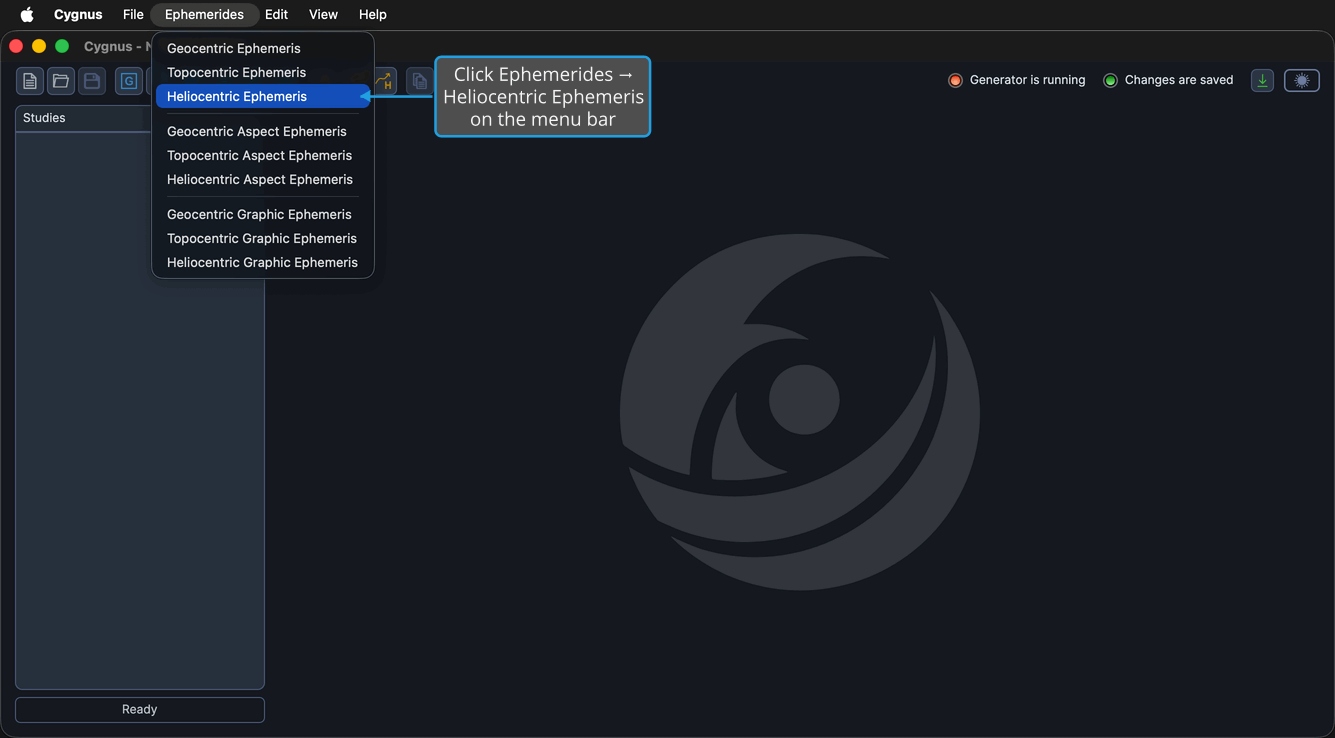The width and height of the screenshot is (1335, 738).
Task: Minimize the Cygnus window with the yellow button
Action: tap(39, 46)
